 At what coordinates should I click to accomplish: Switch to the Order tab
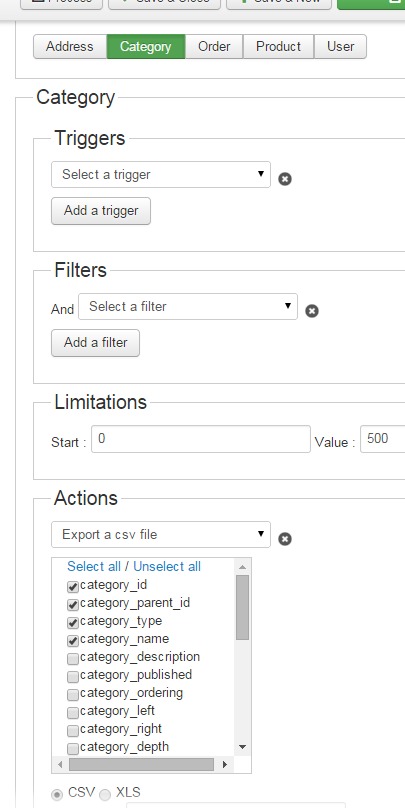(x=214, y=46)
